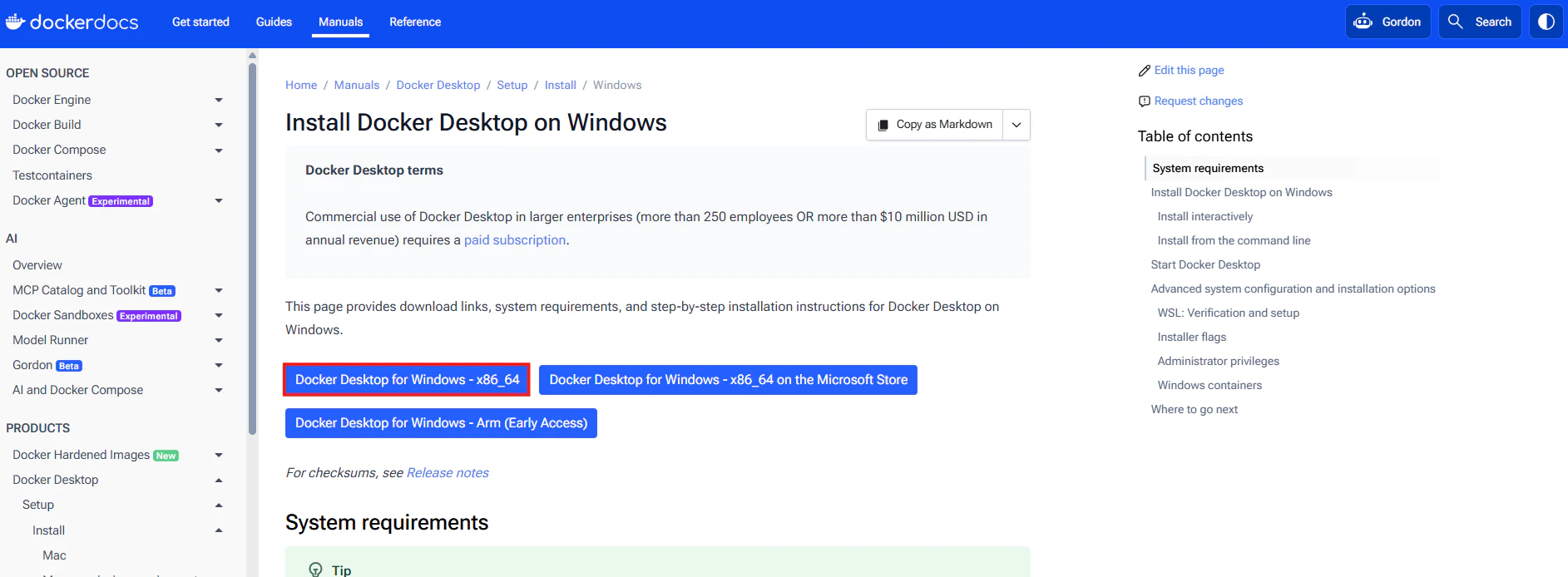Expand the MCP Catalog and Toolkit section
The height and width of the screenshot is (577, 1568).
click(x=219, y=290)
